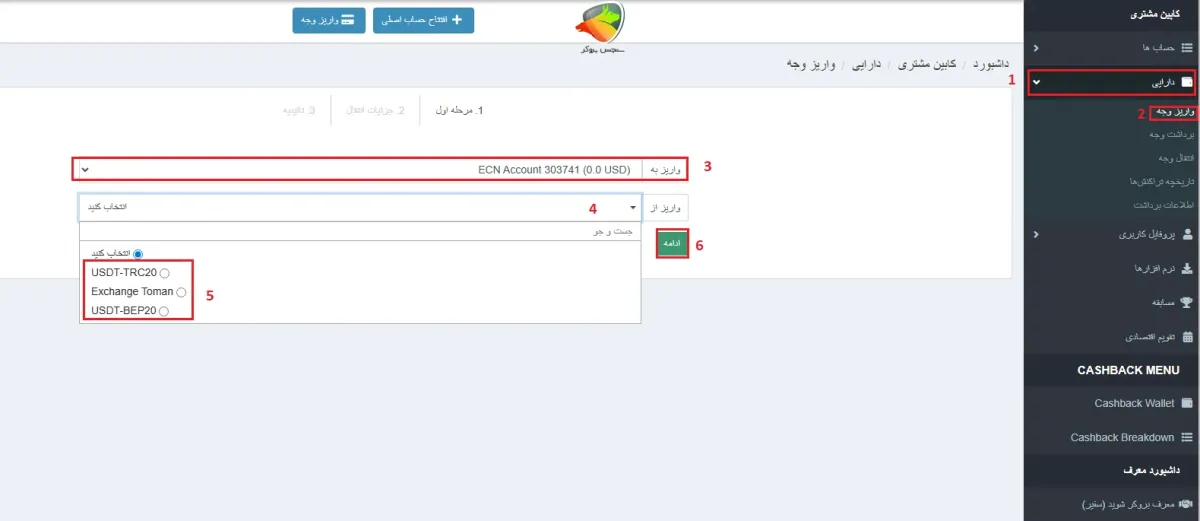Open the مسابقه sidebar menu item
1200x521 pixels.
1112,302
